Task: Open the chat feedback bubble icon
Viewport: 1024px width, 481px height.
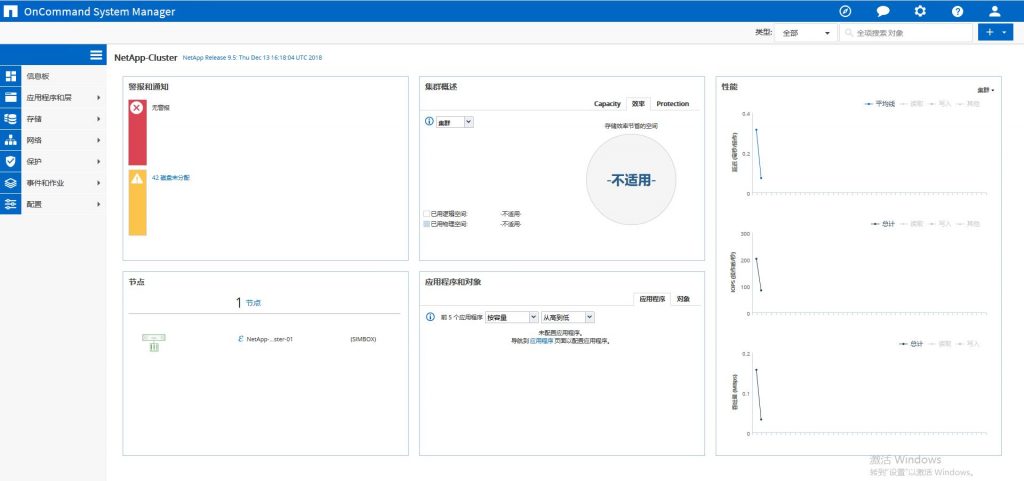Action: tap(883, 11)
